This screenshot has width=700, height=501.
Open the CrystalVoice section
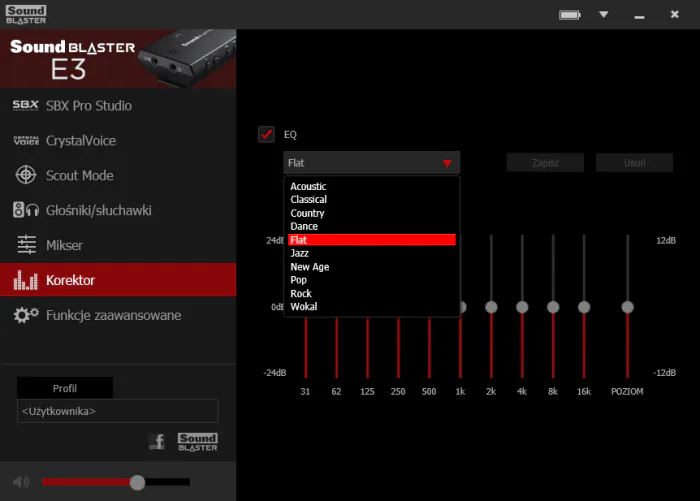tap(118, 141)
